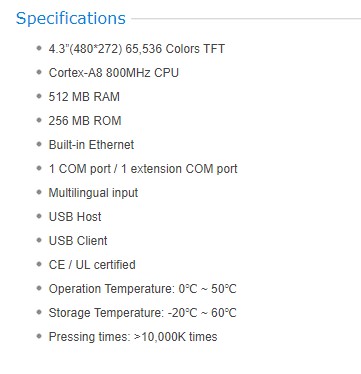Click the USB Client item
The image size is (361, 374).
click(x=78, y=241)
